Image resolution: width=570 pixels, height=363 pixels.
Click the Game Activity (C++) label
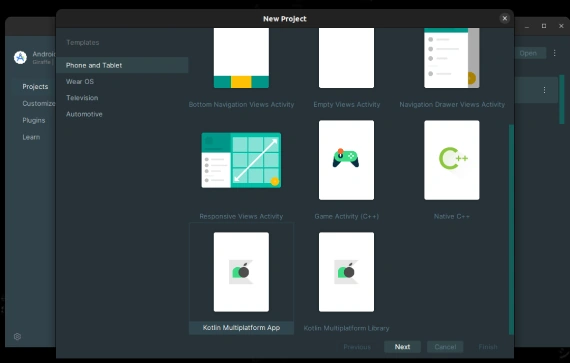[346, 217]
